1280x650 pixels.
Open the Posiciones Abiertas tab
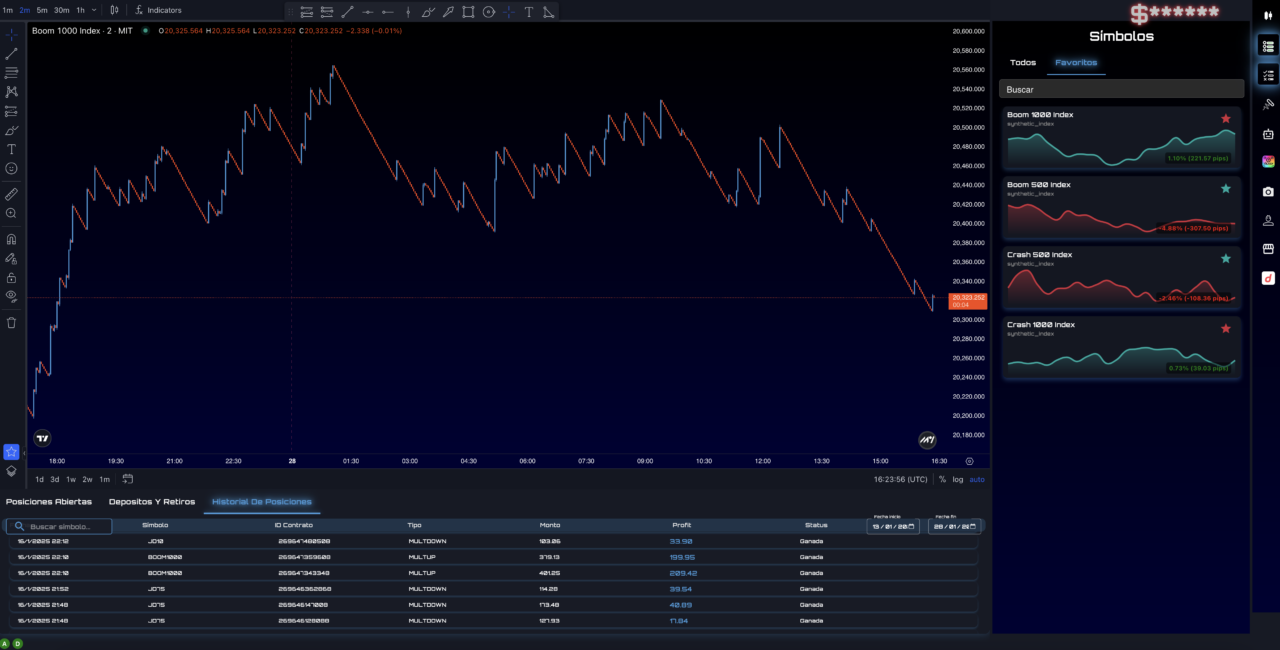coord(48,502)
